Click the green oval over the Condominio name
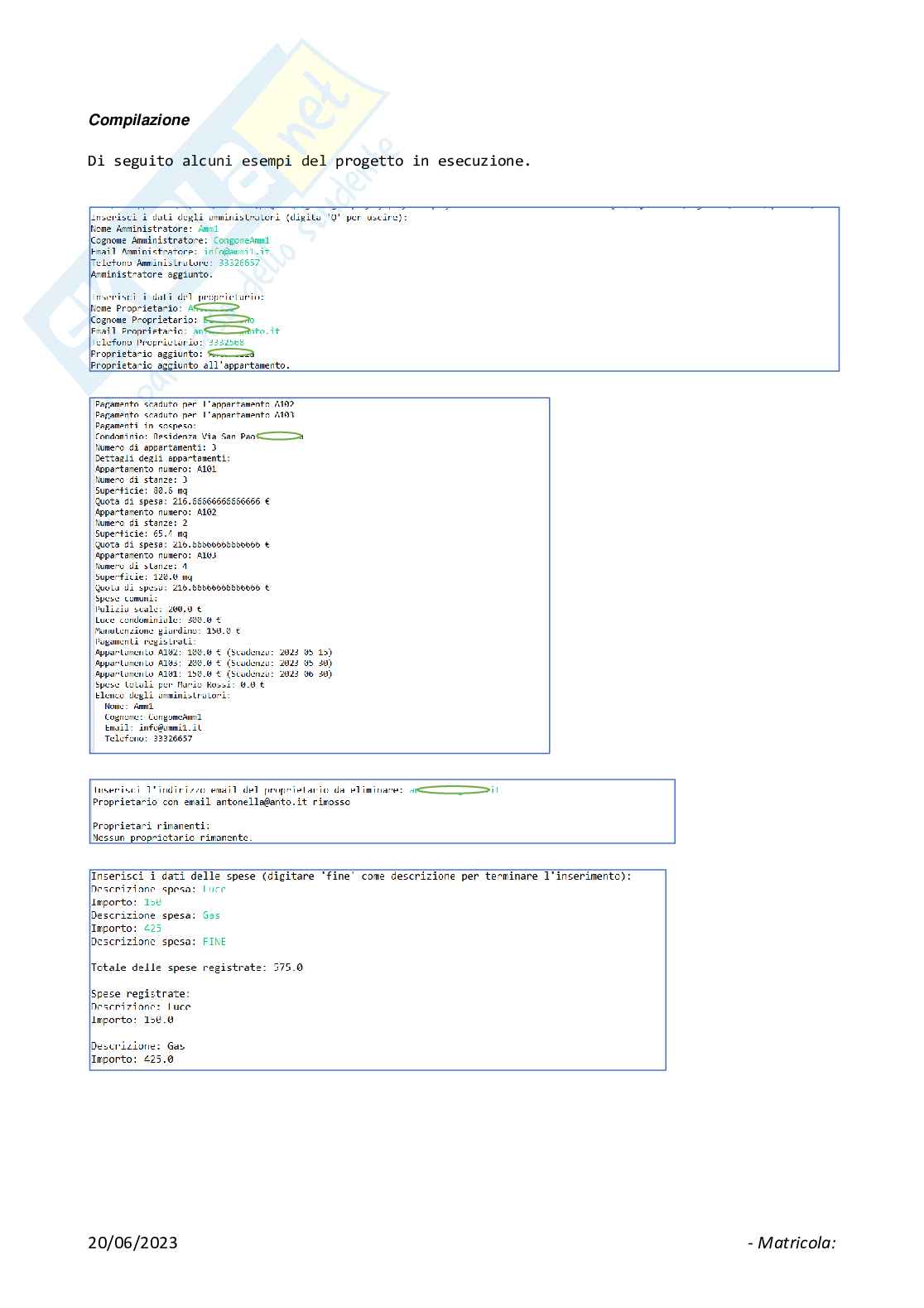 [x=279, y=436]
